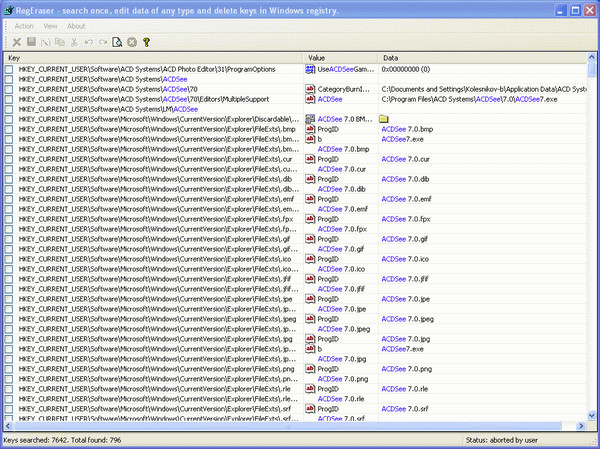Click the yellow folder icon in Data column
This screenshot has height=449, width=600.
point(384,119)
